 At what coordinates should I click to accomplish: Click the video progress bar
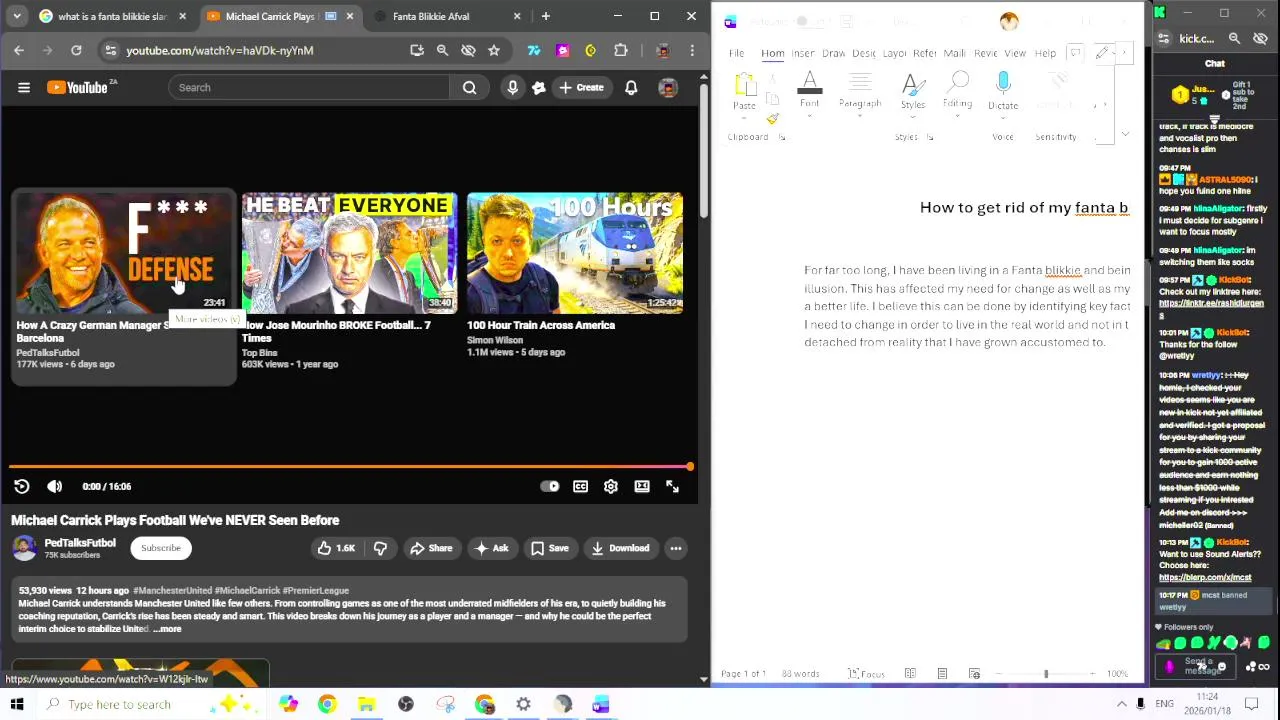click(349, 467)
